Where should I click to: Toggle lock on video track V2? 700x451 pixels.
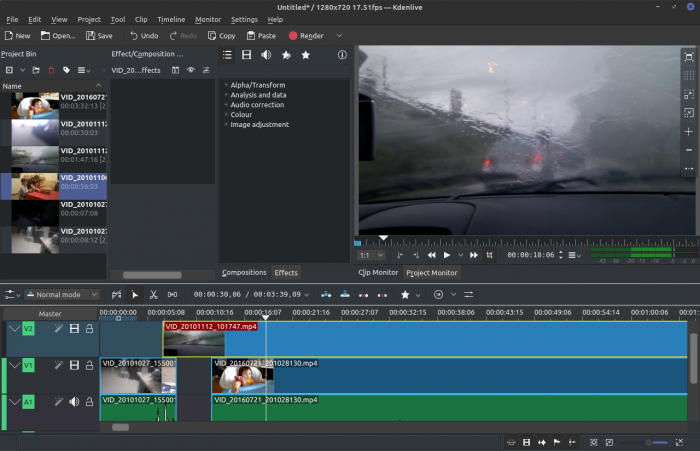coord(89,328)
